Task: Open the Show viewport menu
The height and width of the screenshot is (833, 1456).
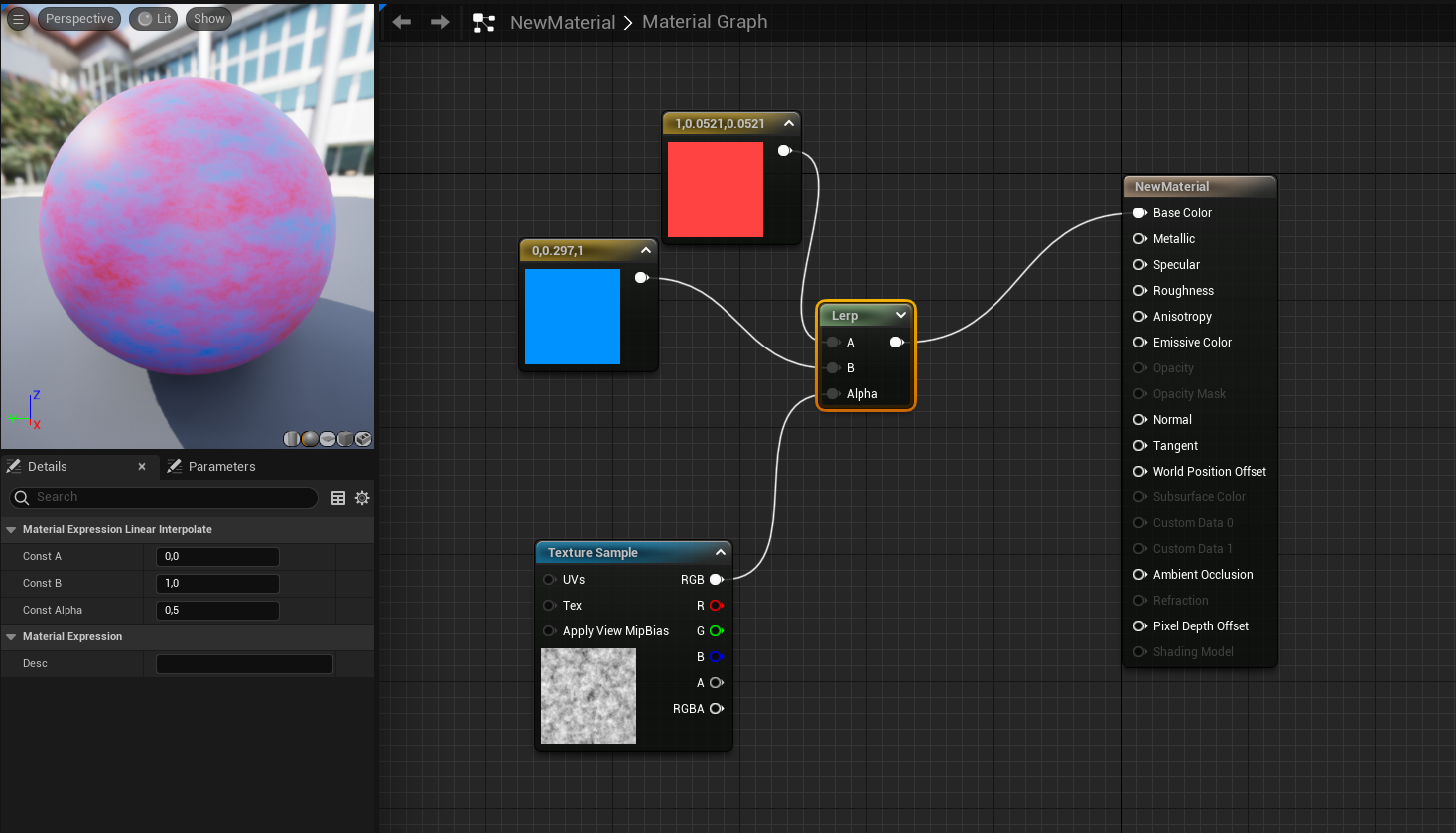Action: 208,19
